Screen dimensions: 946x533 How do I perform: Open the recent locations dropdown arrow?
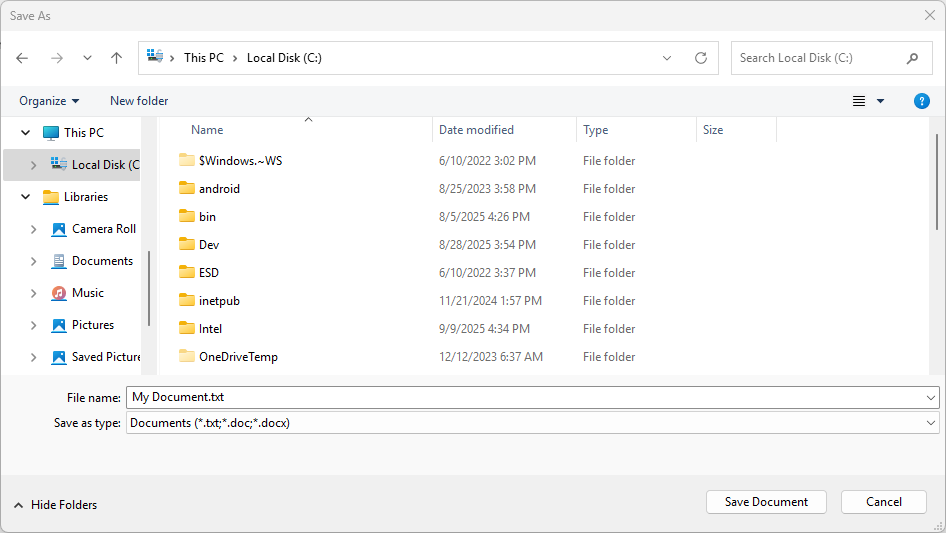coord(87,58)
